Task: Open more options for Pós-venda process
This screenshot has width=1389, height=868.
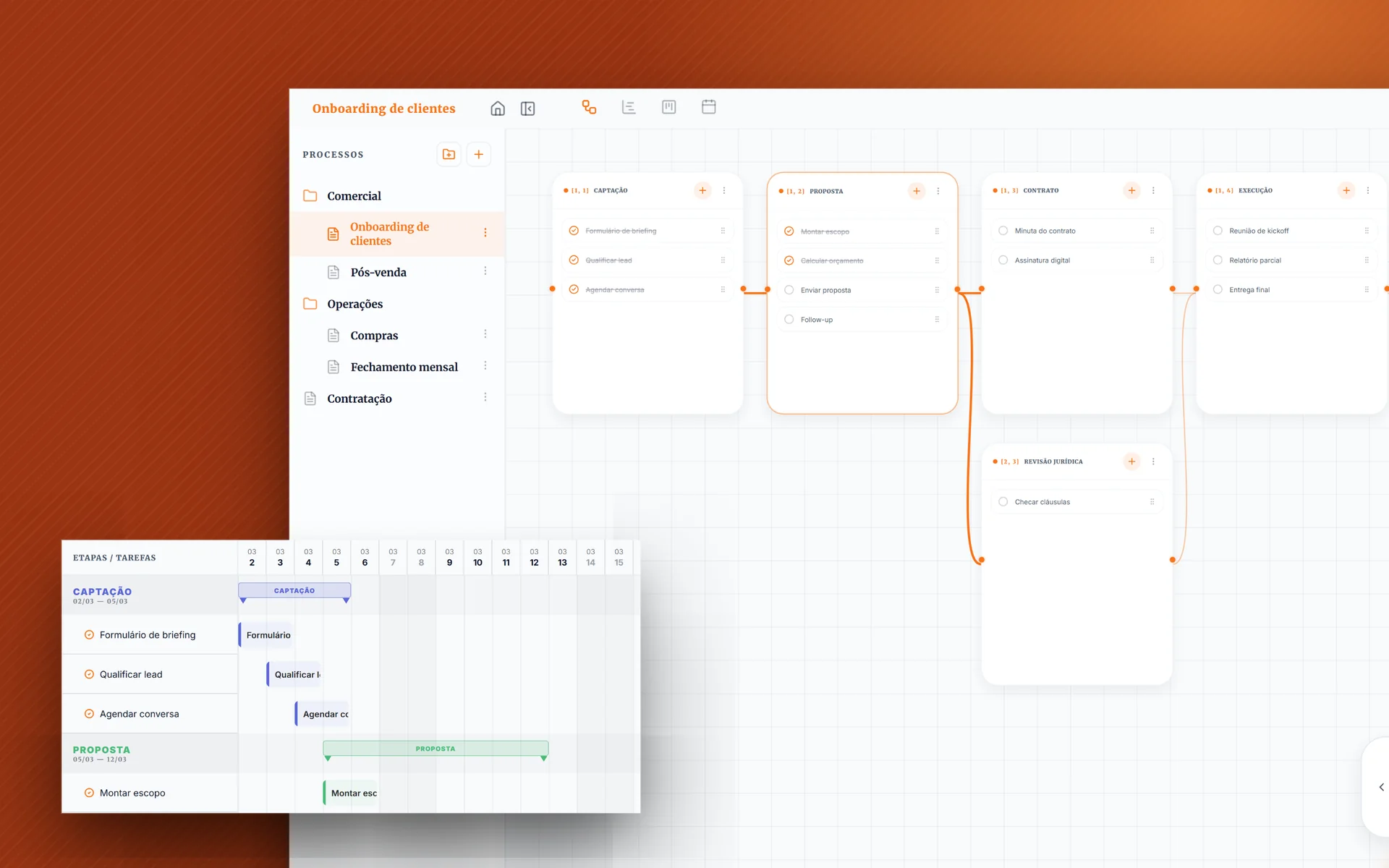Action: click(x=485, y=271)
